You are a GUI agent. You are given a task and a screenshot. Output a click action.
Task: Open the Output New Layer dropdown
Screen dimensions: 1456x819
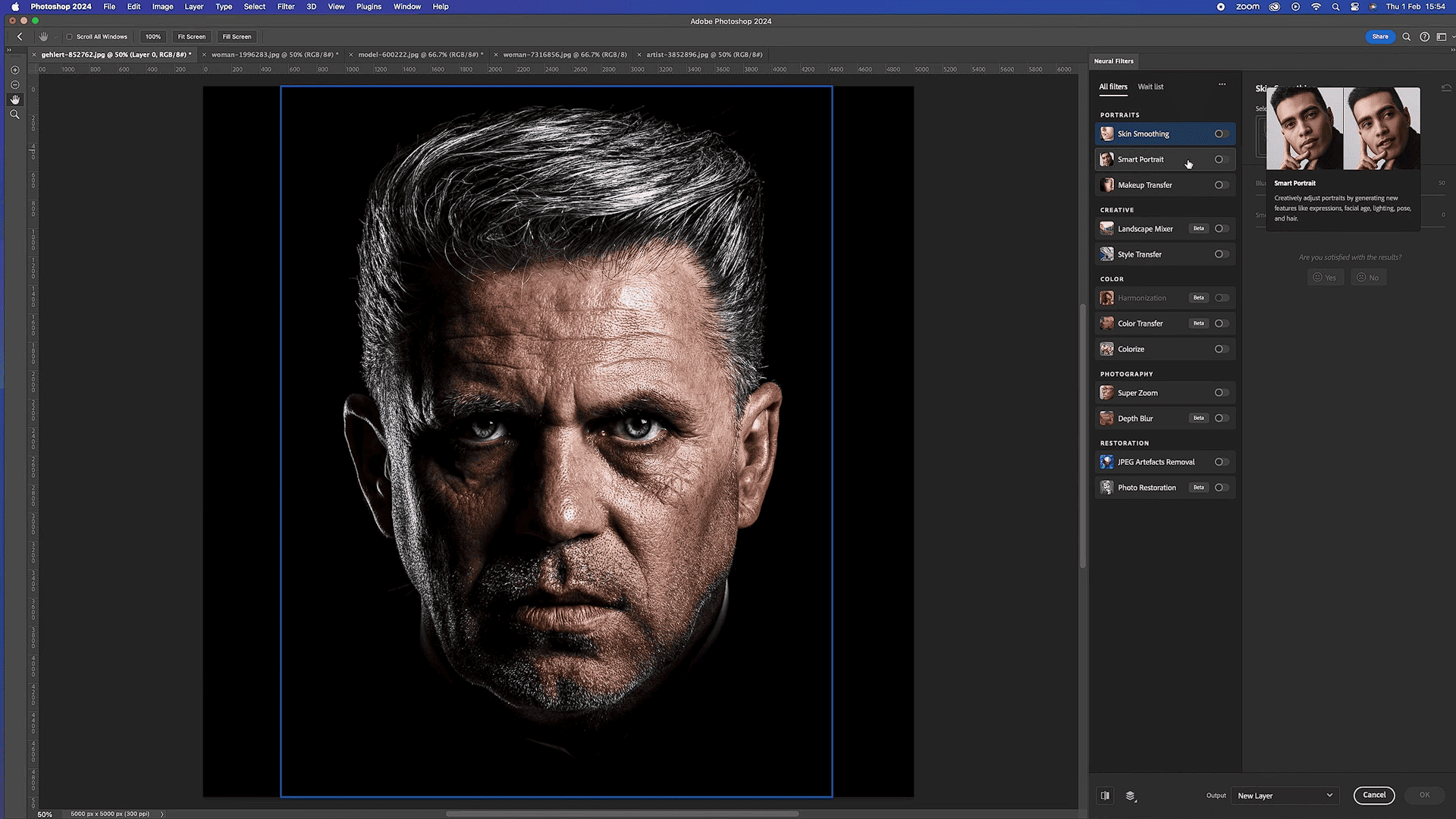(1285, 795)
